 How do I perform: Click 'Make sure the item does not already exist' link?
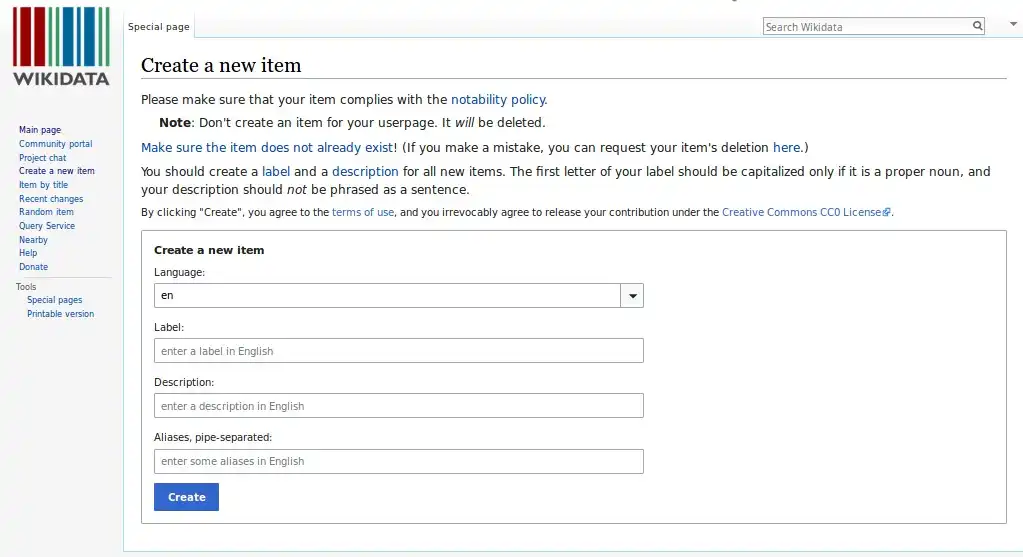coord(267,147)
